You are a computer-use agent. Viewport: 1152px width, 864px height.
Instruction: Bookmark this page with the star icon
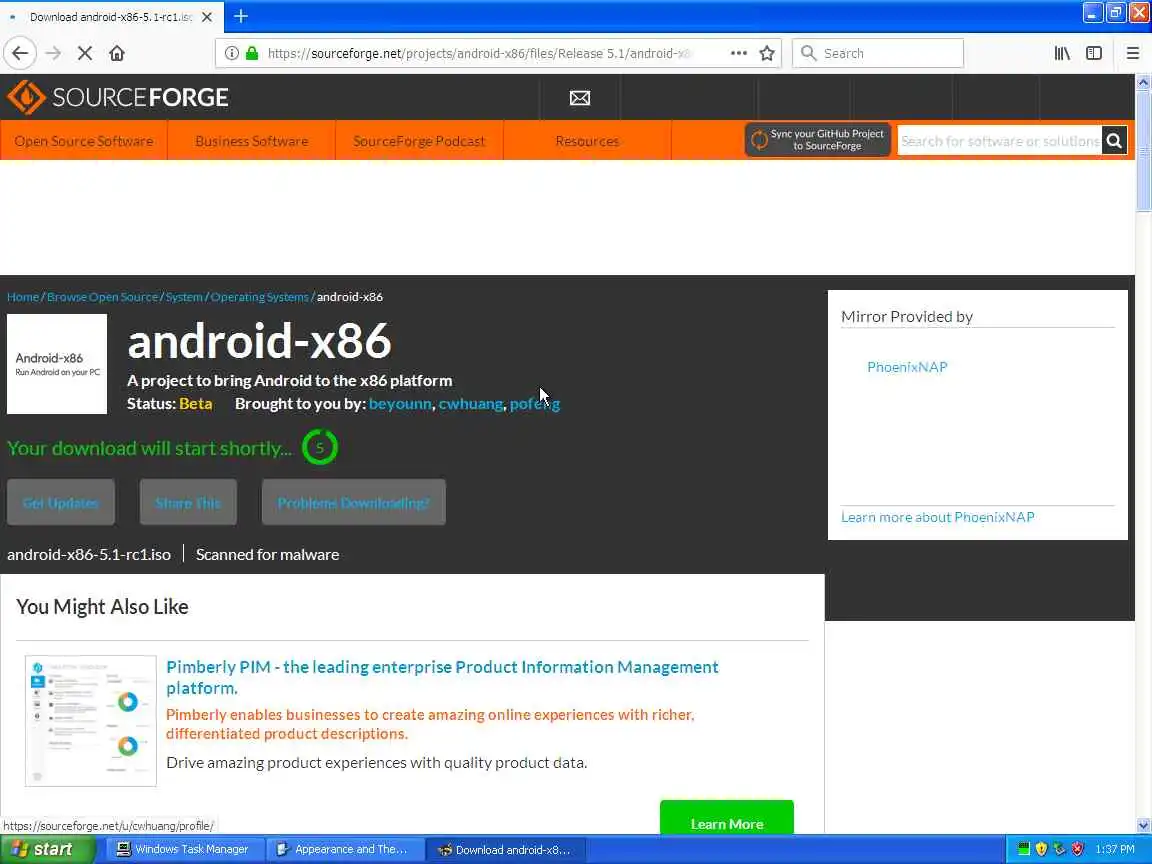pos(767,53)
